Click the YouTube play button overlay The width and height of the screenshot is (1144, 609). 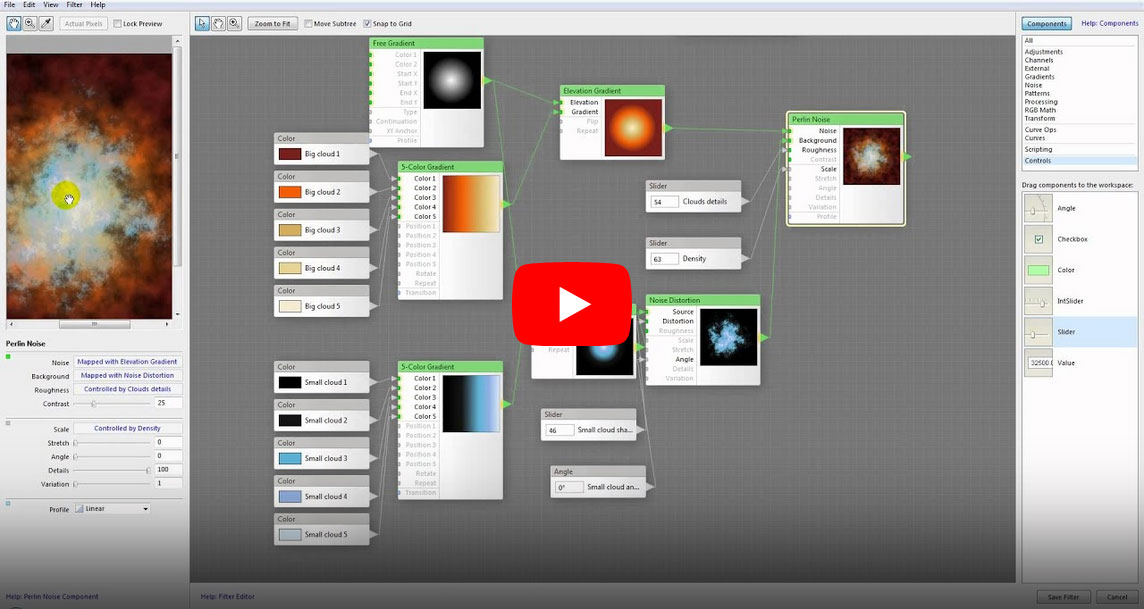[572, 305]
